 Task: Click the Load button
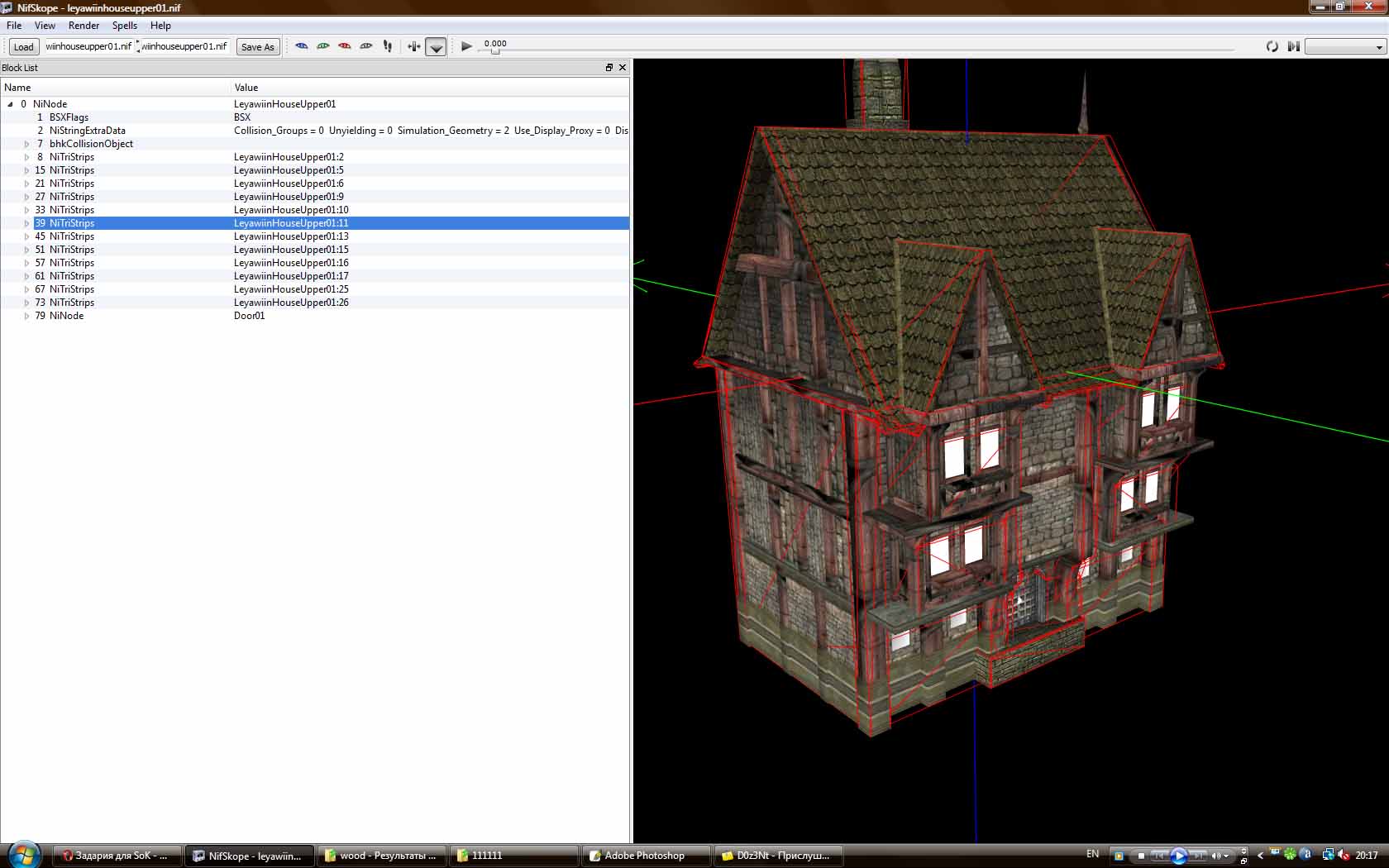[24, 47]
